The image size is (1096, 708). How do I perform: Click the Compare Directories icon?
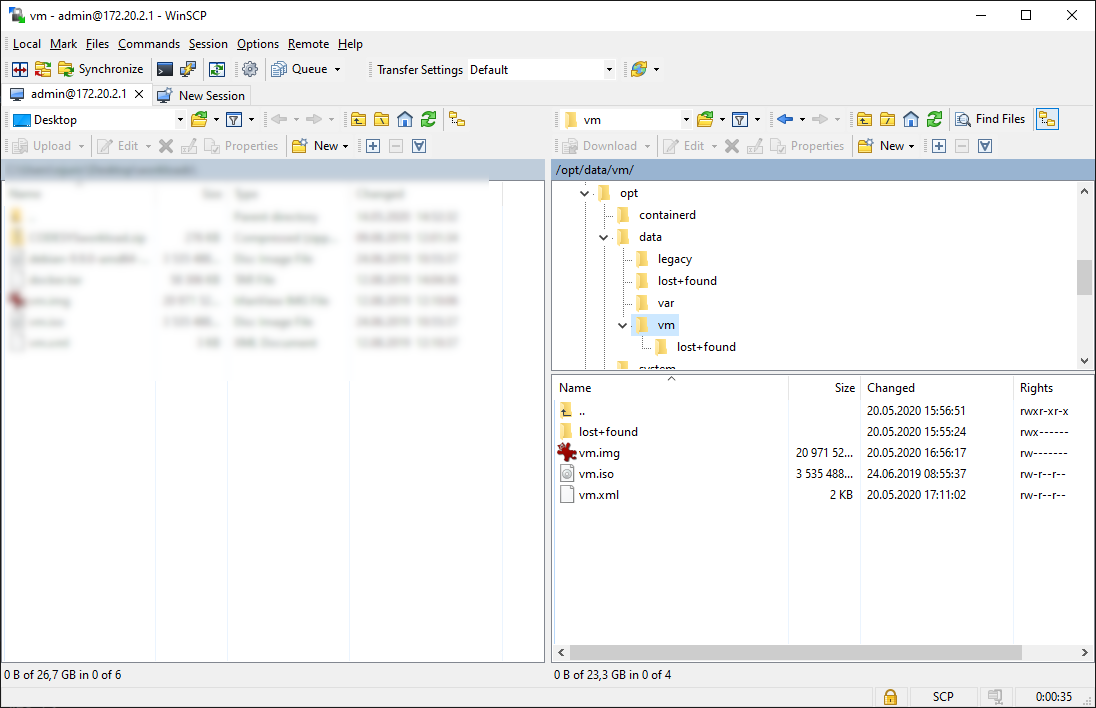point(19,69)
